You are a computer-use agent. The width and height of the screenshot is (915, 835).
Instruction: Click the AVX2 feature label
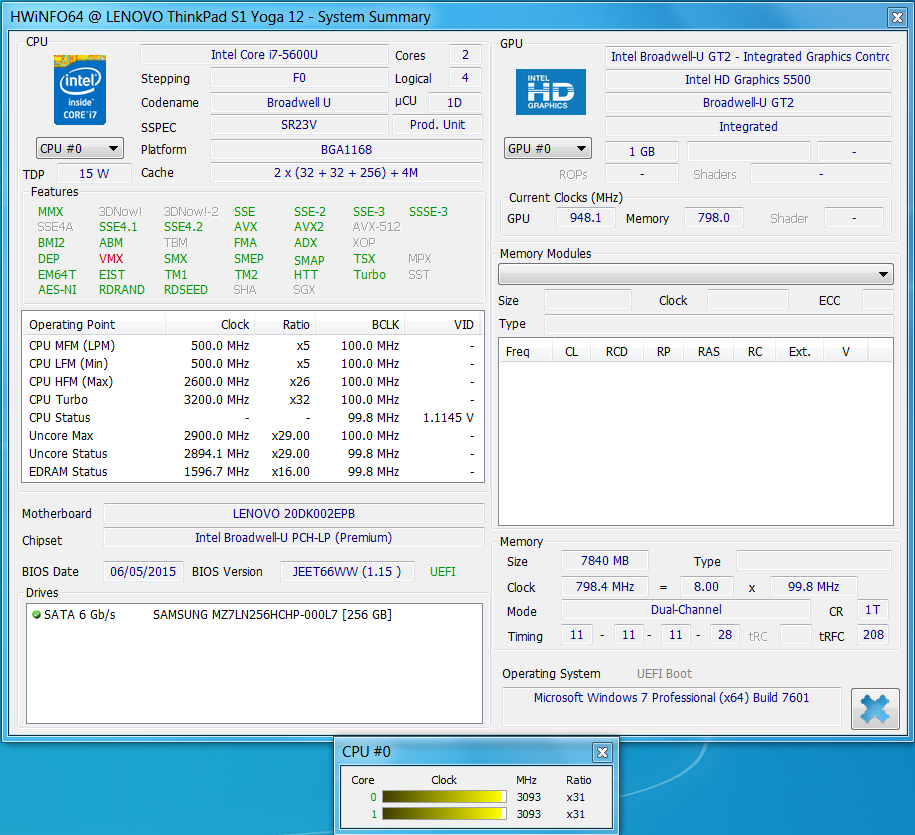pos(309,227)
